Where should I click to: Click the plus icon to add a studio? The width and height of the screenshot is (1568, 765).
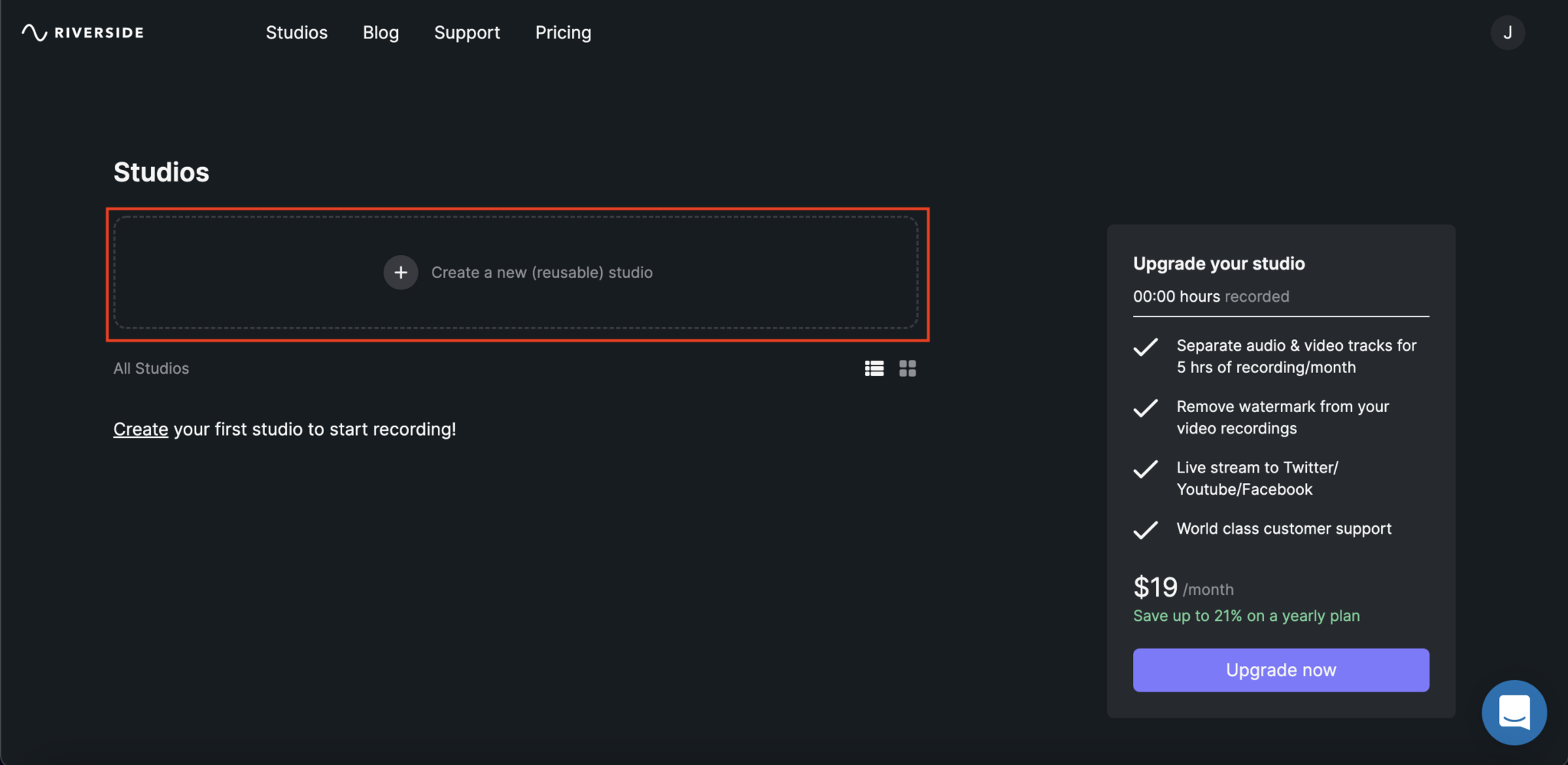click(x=400, y=273)
